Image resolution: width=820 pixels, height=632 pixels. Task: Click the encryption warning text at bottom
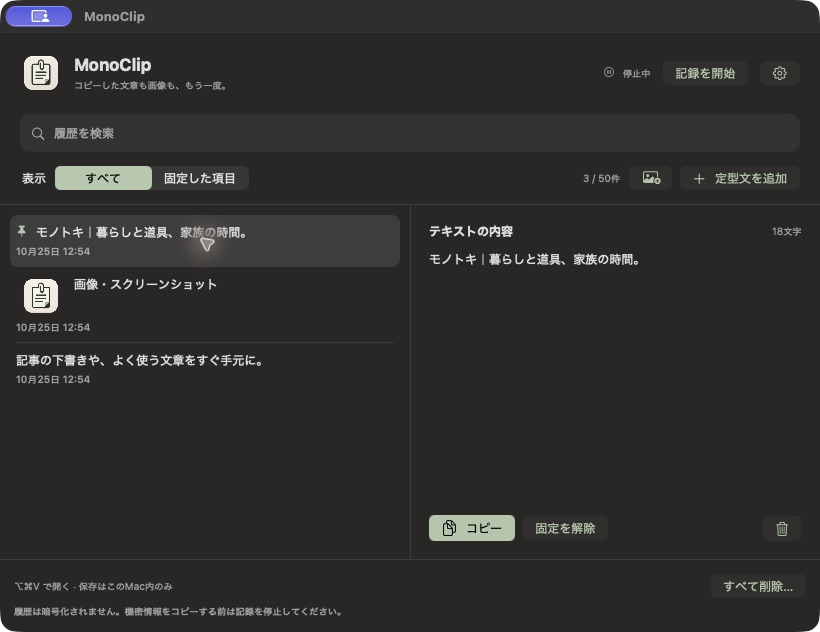point(178,611)
